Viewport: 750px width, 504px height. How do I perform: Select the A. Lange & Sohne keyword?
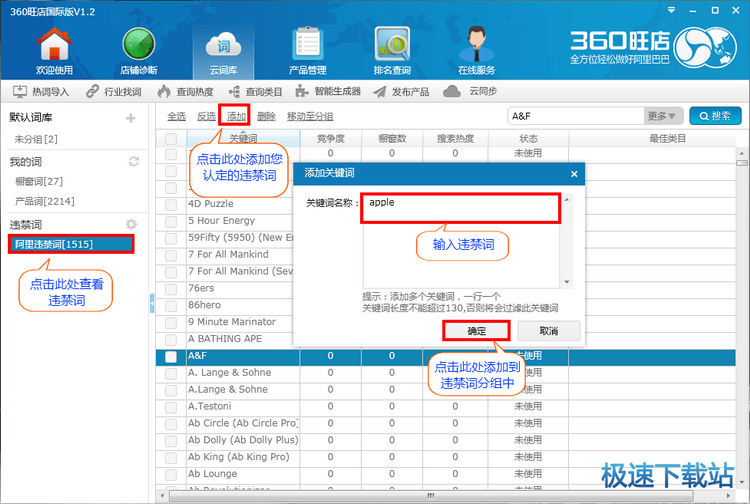pyautogui.click(x=230, y=373)
